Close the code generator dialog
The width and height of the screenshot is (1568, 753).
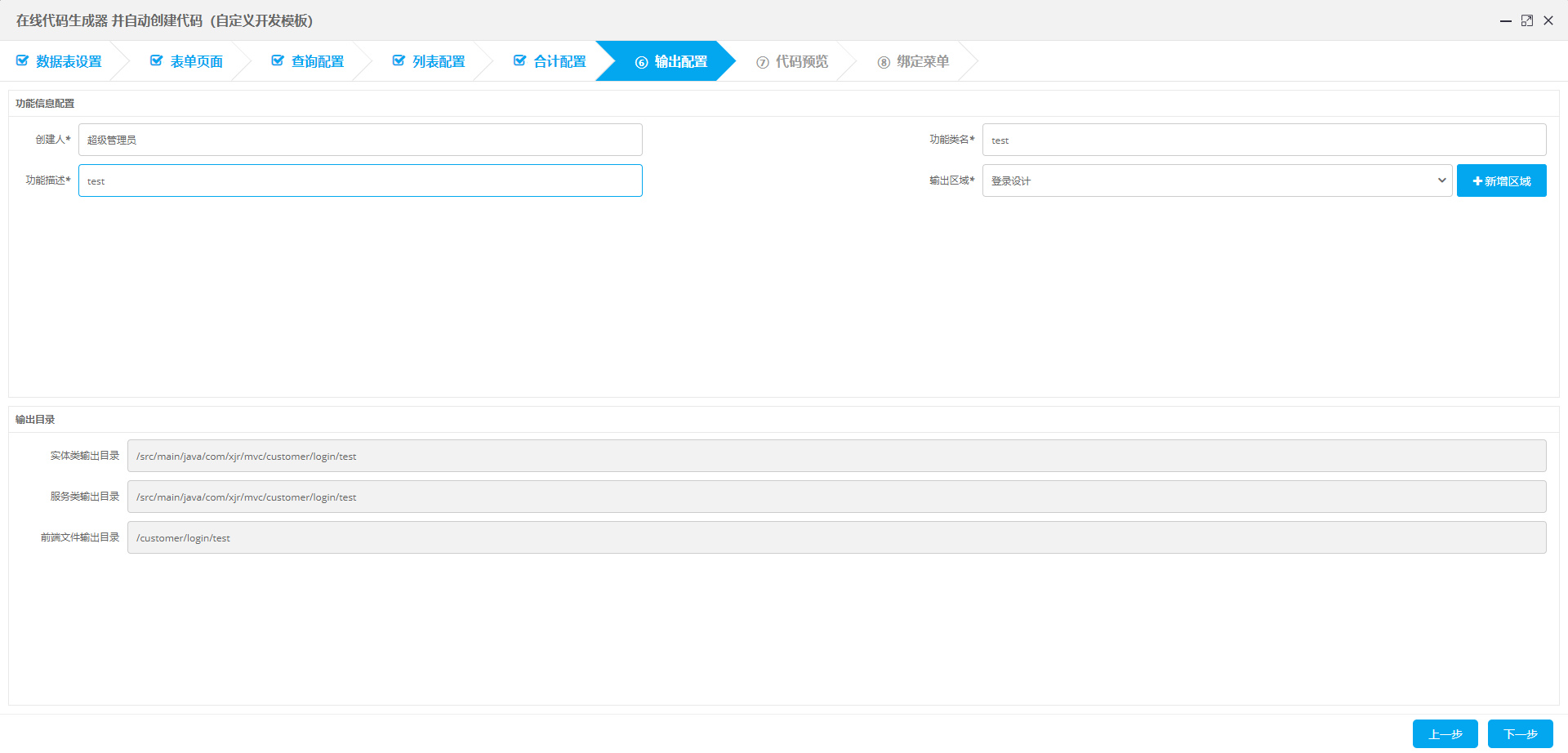point(1548,20)
